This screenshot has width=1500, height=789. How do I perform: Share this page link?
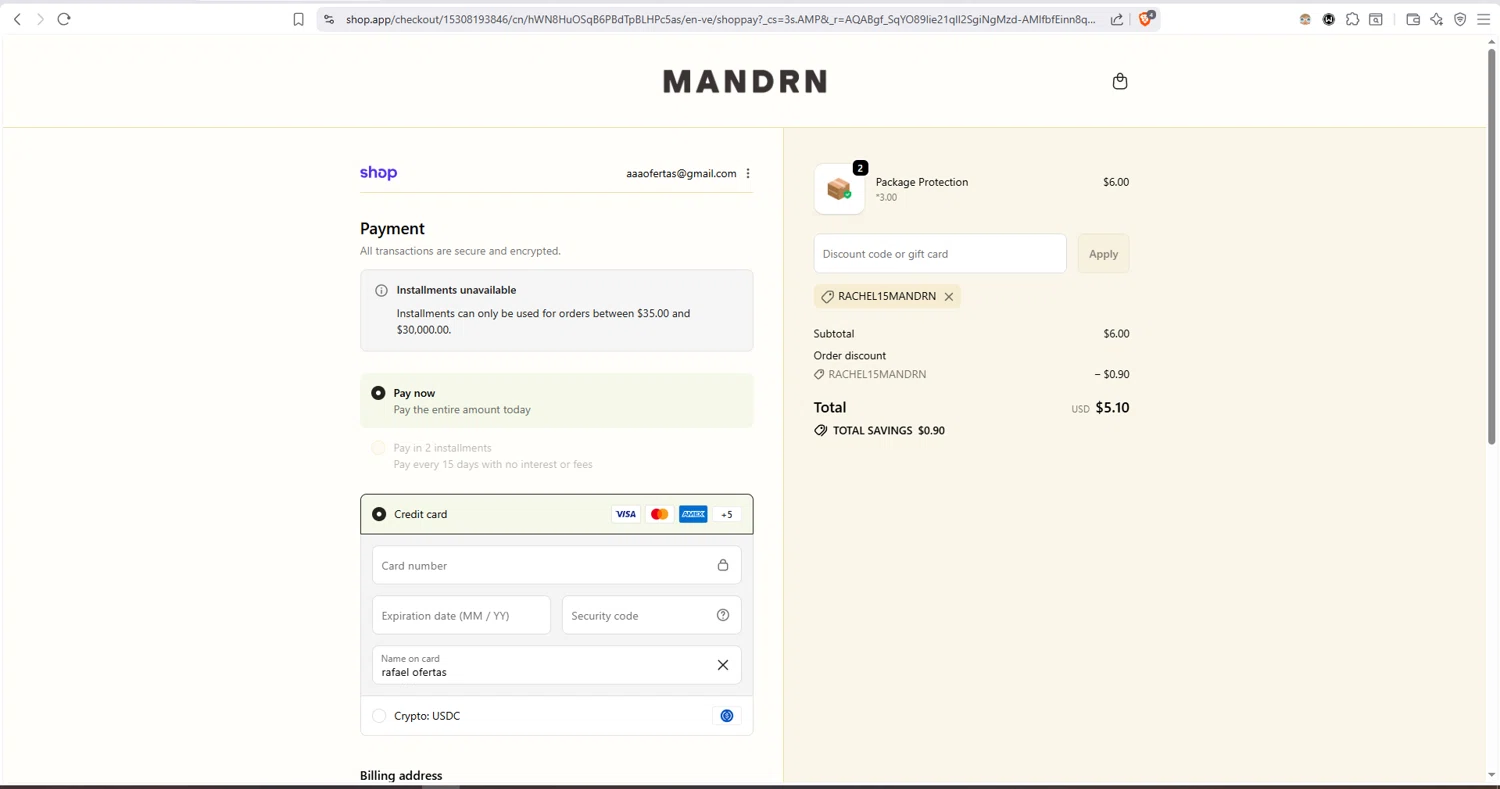click(1117, 19)
